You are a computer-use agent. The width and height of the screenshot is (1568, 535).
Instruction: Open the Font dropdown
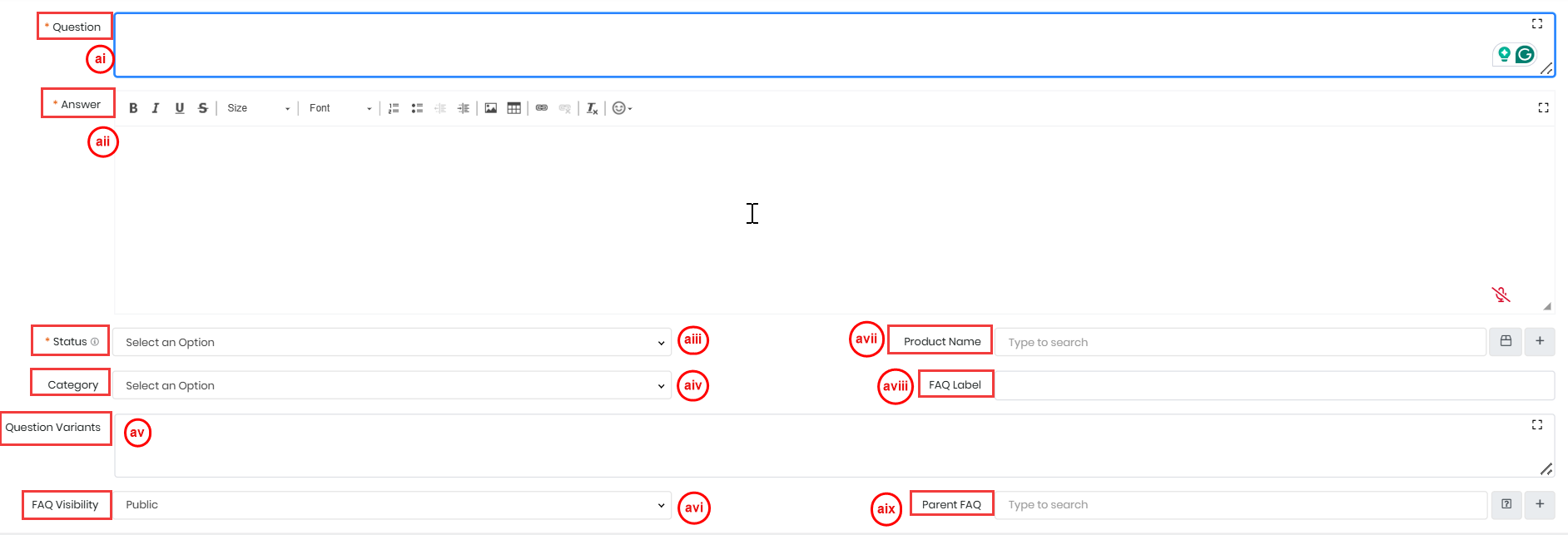340,108
